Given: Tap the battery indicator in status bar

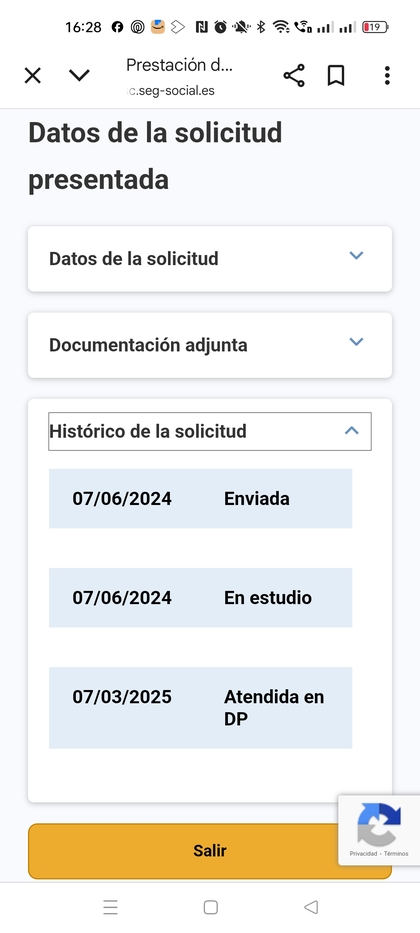Looking at the screenshot, I should click(x=375, y=27).
